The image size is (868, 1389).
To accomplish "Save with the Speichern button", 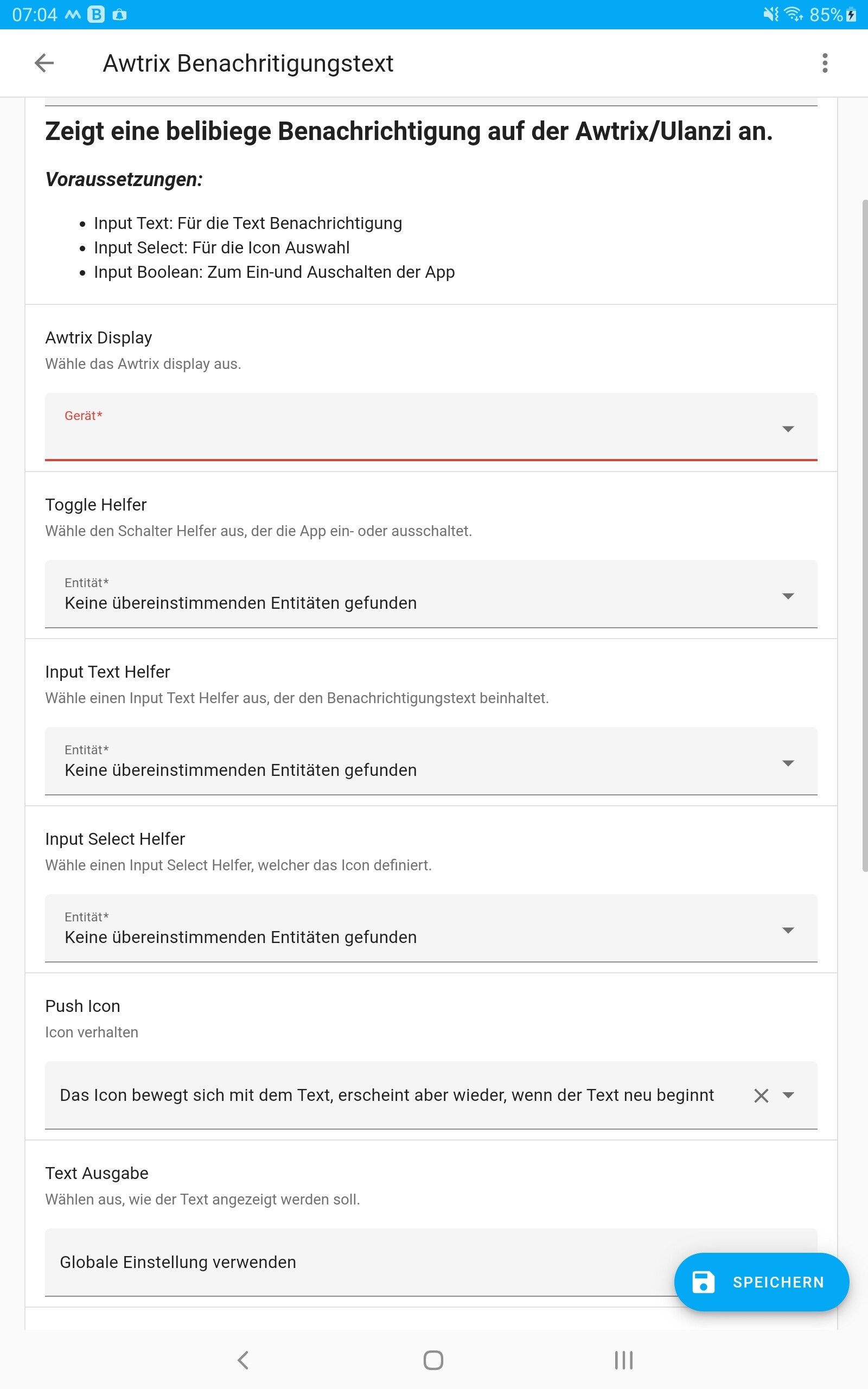I will 761,1282.
